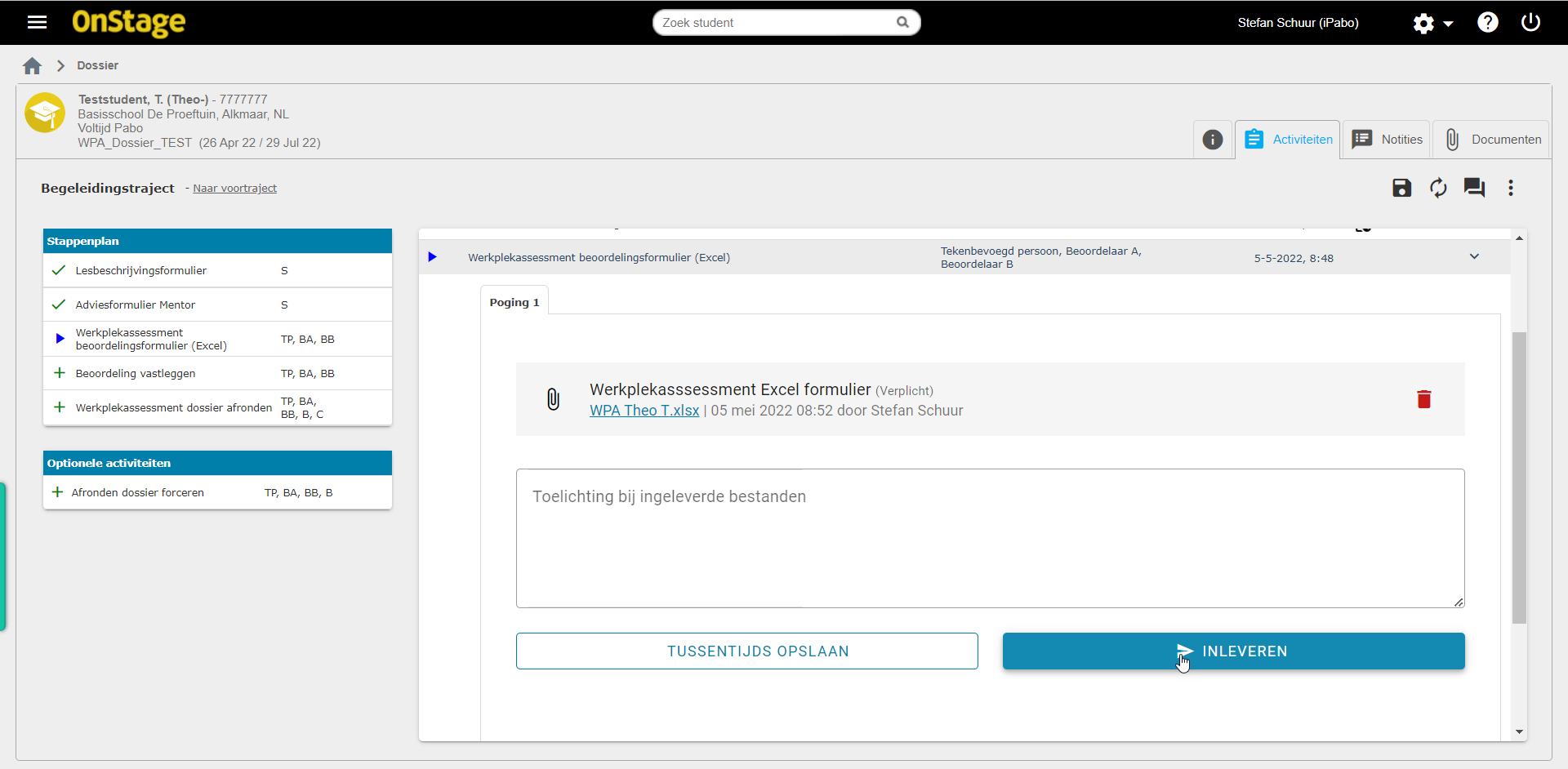Open the WPA Theo T.xlsx file link

[x=644, y=411]
